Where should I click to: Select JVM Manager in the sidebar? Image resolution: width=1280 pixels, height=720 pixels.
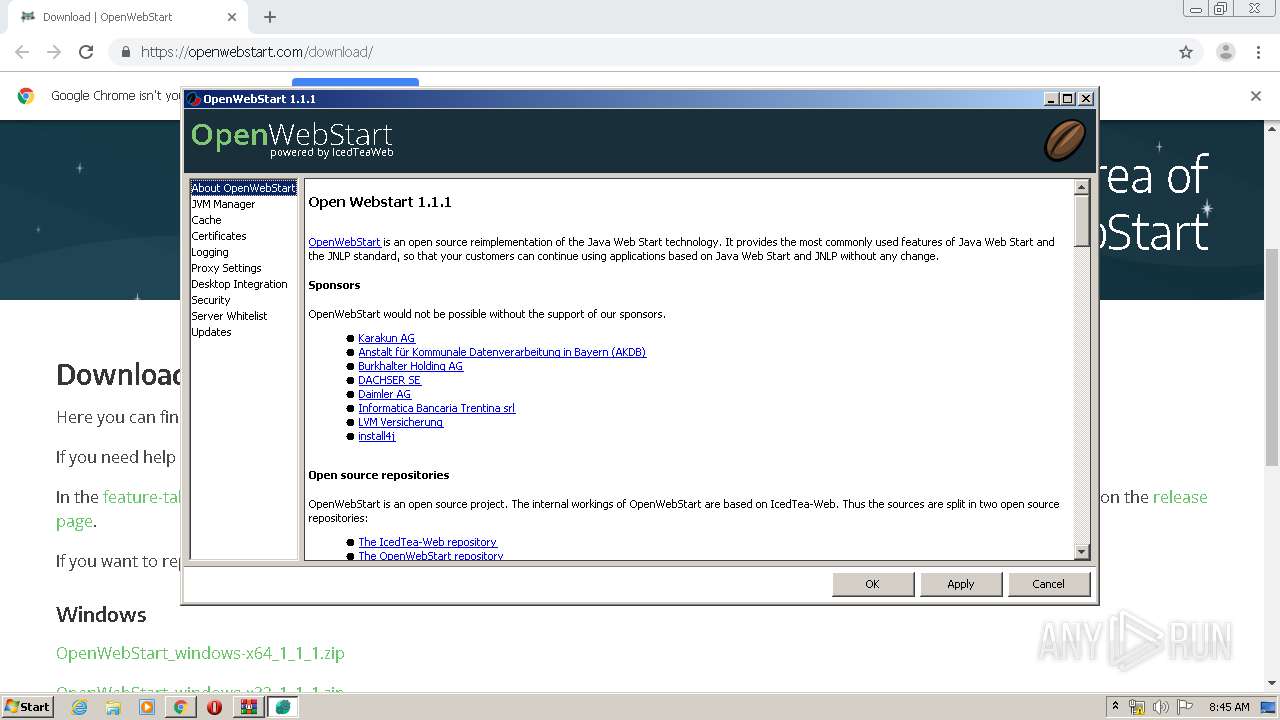223,204
